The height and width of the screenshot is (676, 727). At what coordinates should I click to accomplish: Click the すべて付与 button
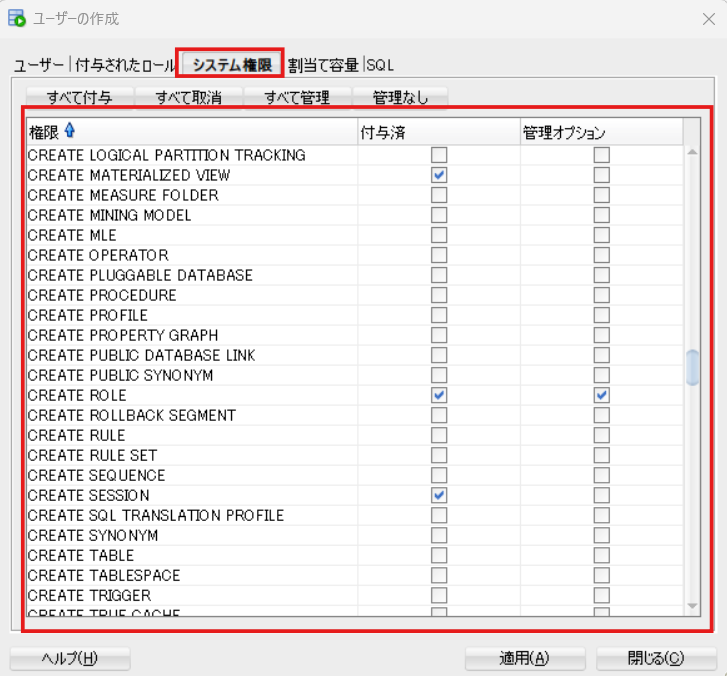[80, 97]
